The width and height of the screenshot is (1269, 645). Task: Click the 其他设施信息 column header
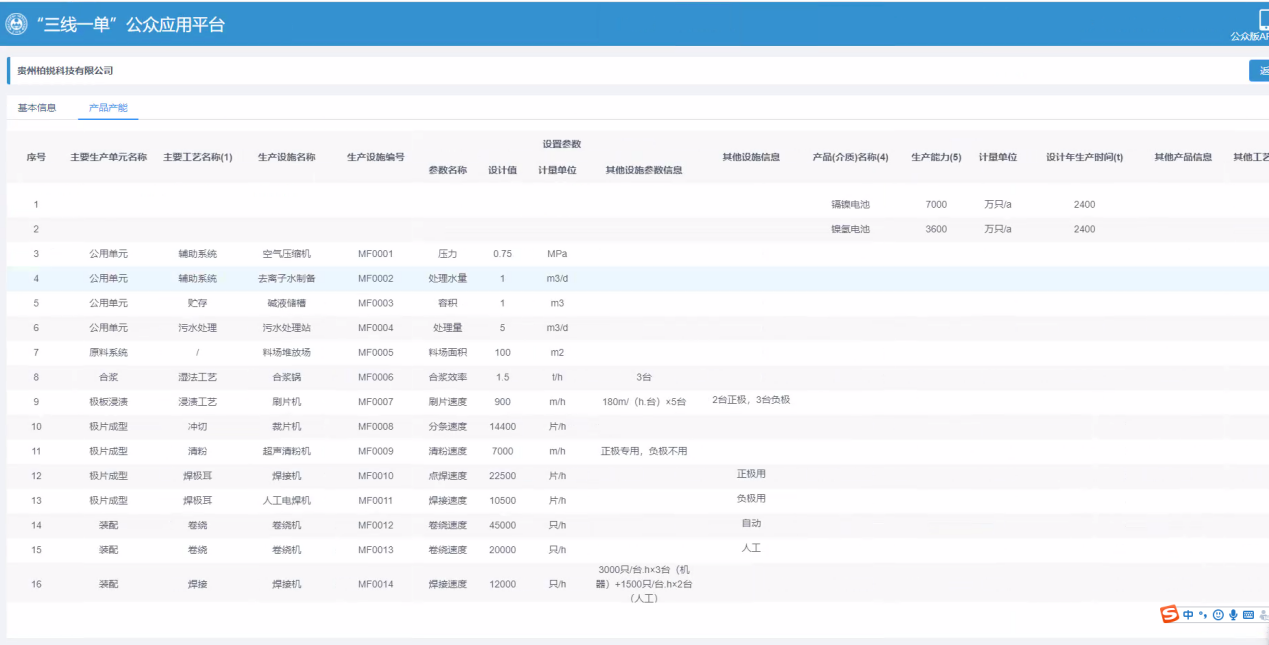click(x=751, y=157)
